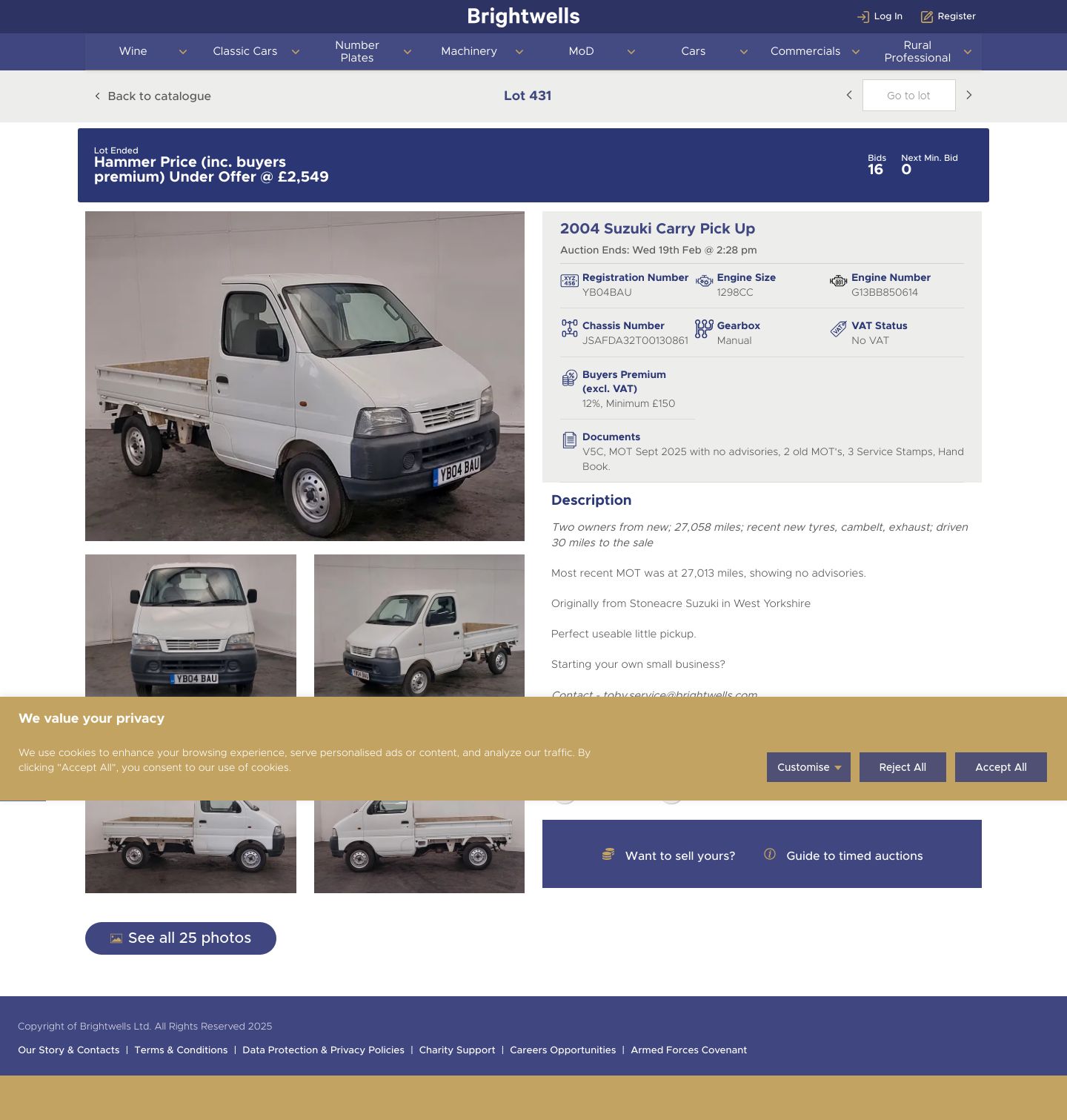Click Reject All cookies button

[x=903, y=767]
